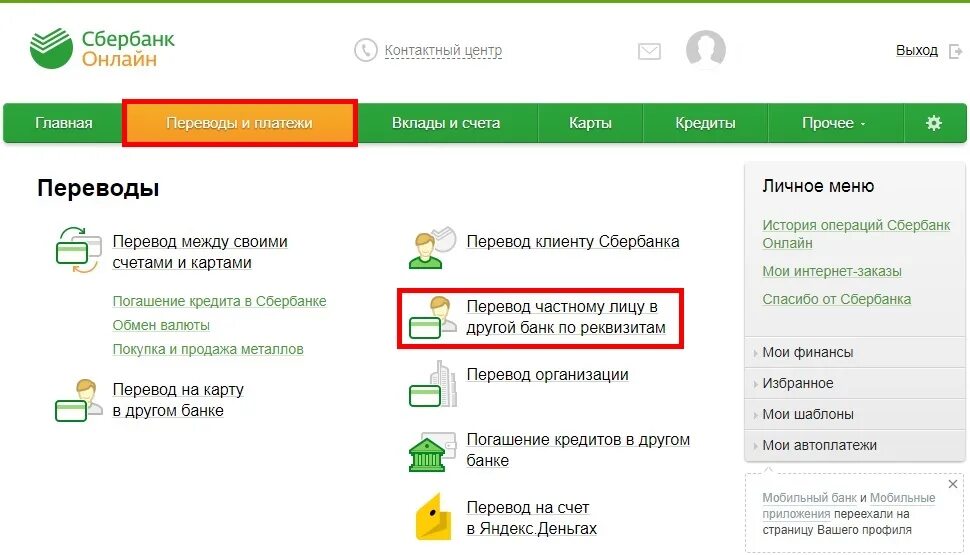The image size is (970, 555).
Task: Click the Мобильный банк link in notice
Action: pos(809,497)
